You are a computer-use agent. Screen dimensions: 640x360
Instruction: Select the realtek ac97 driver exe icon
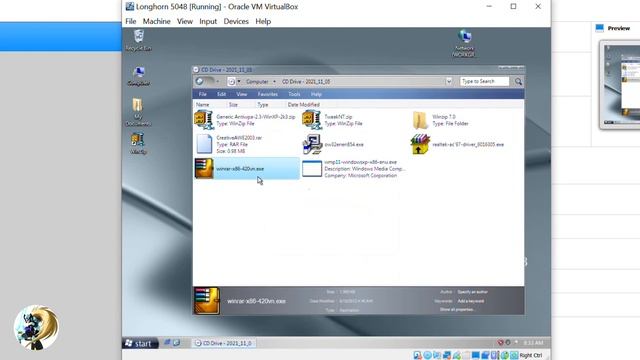tap(420, 144)
